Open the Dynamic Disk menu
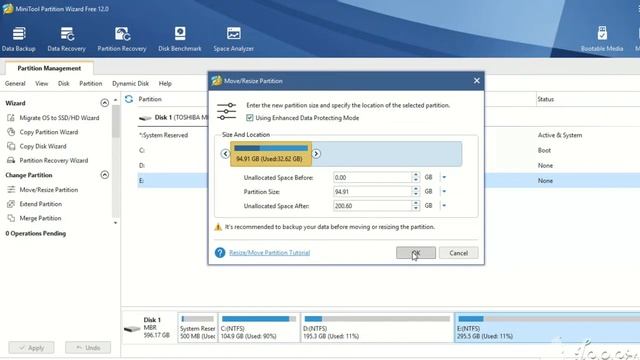Viewport: 640px width, 360px height. tap(130, 83)
